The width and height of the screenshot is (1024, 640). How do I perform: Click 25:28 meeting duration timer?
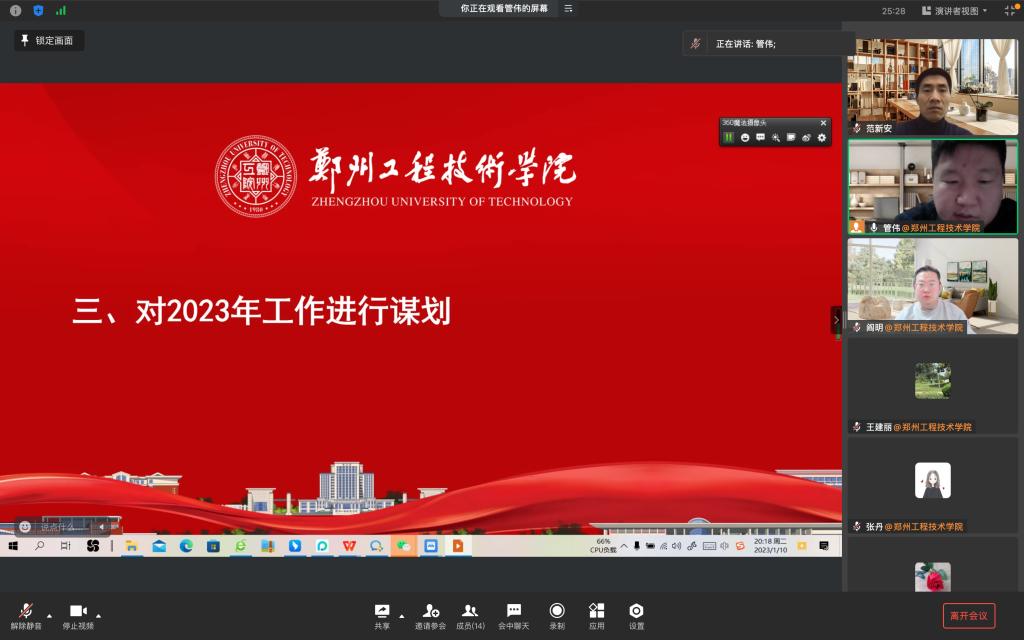click(x=893, y=11)
